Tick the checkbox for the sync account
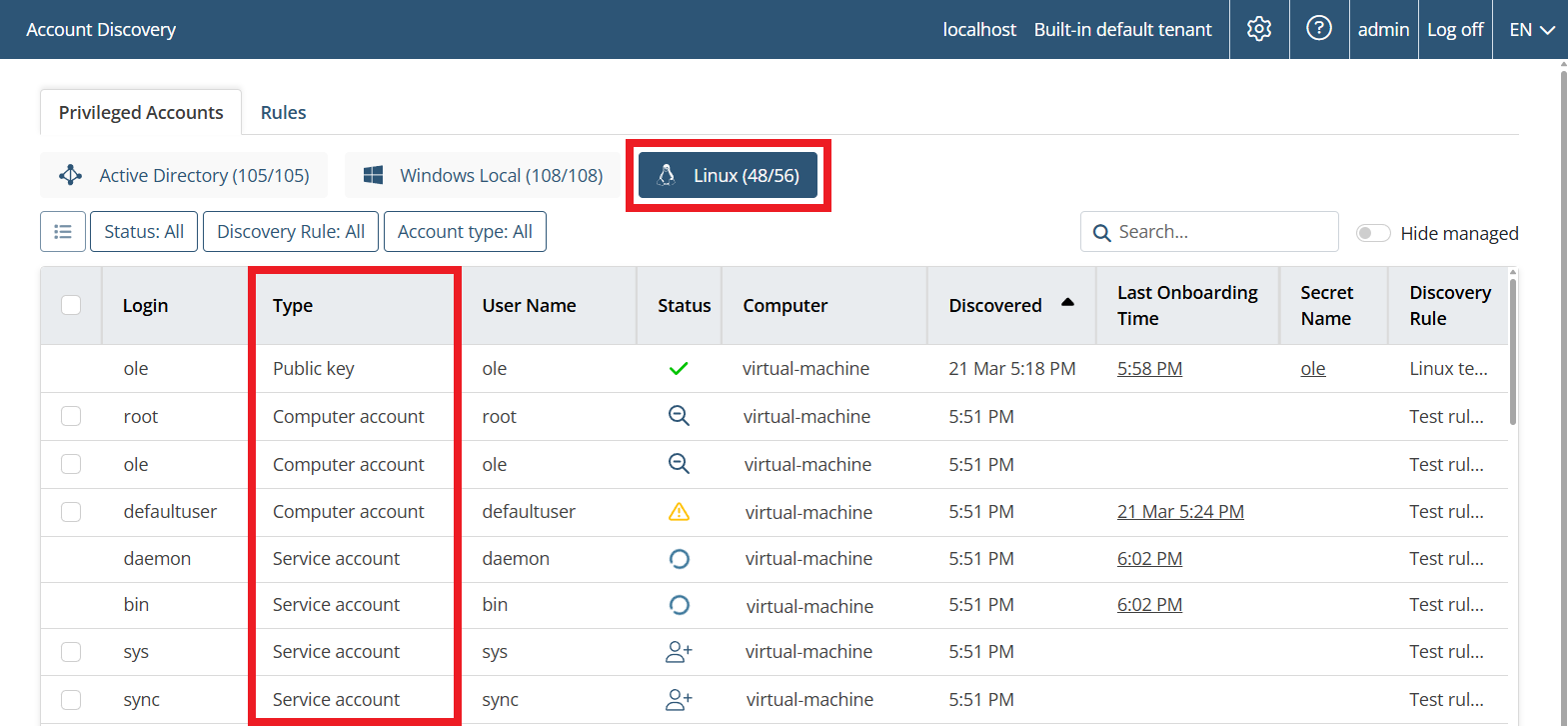The width and height of the screenshot is (1568, 726). coord(71,699)
